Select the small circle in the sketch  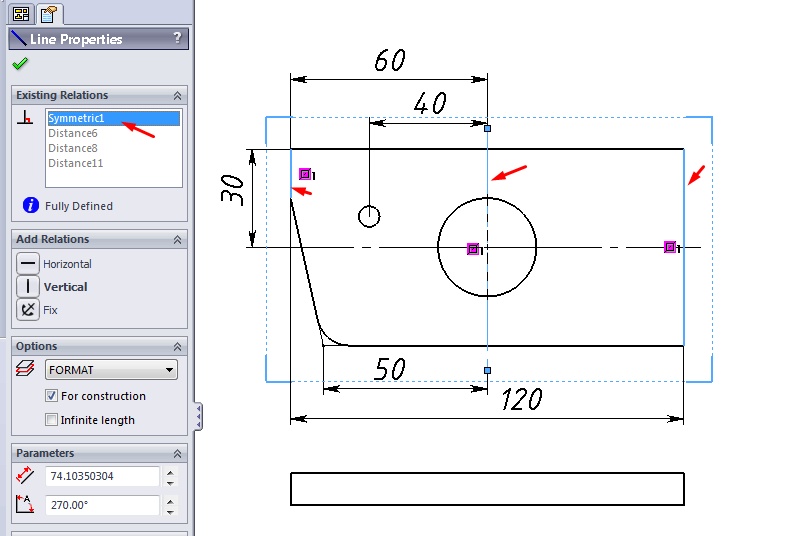(x=369, y=217)
